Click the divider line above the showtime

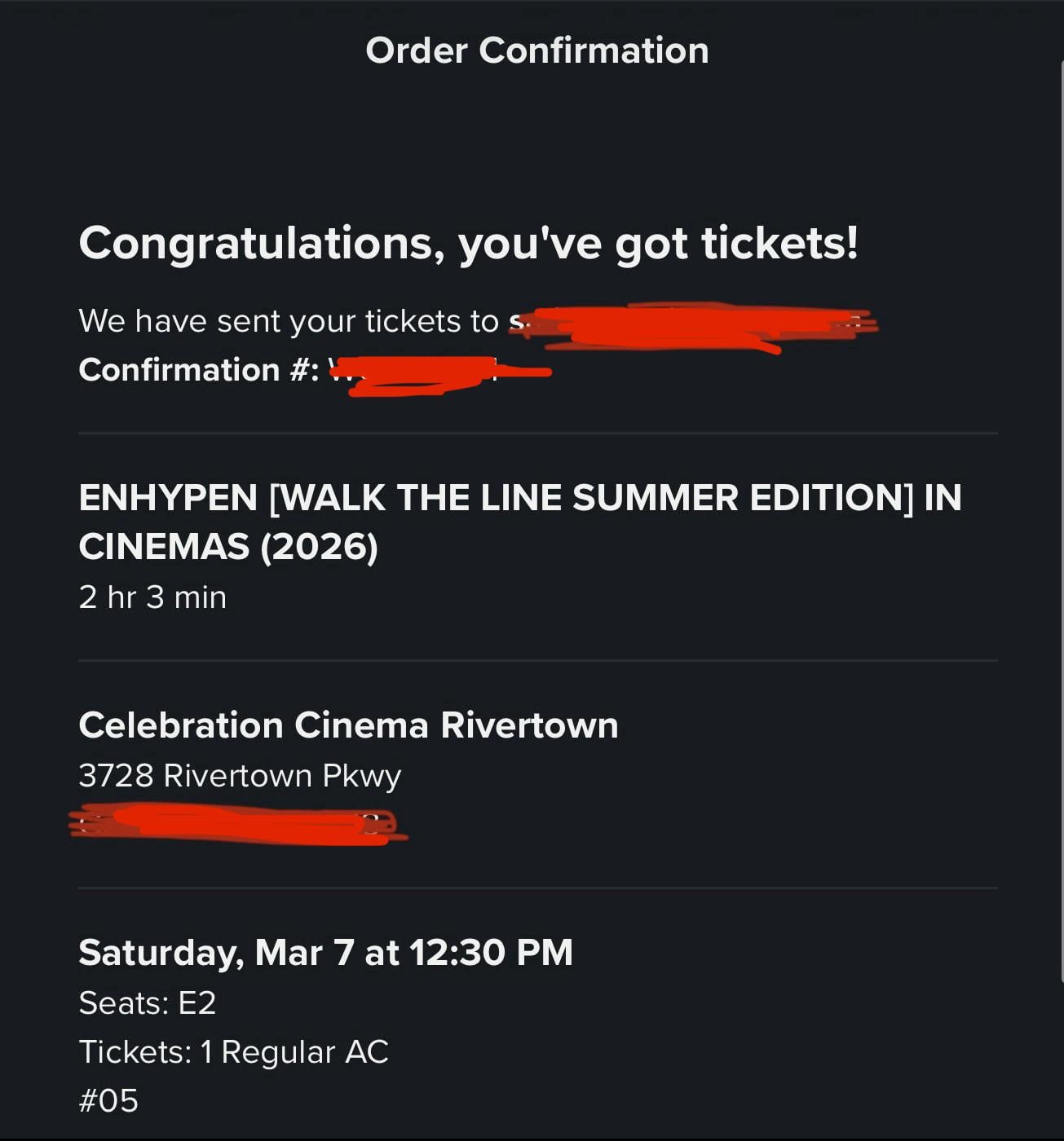pyautogui.click(x=536, y=888)
